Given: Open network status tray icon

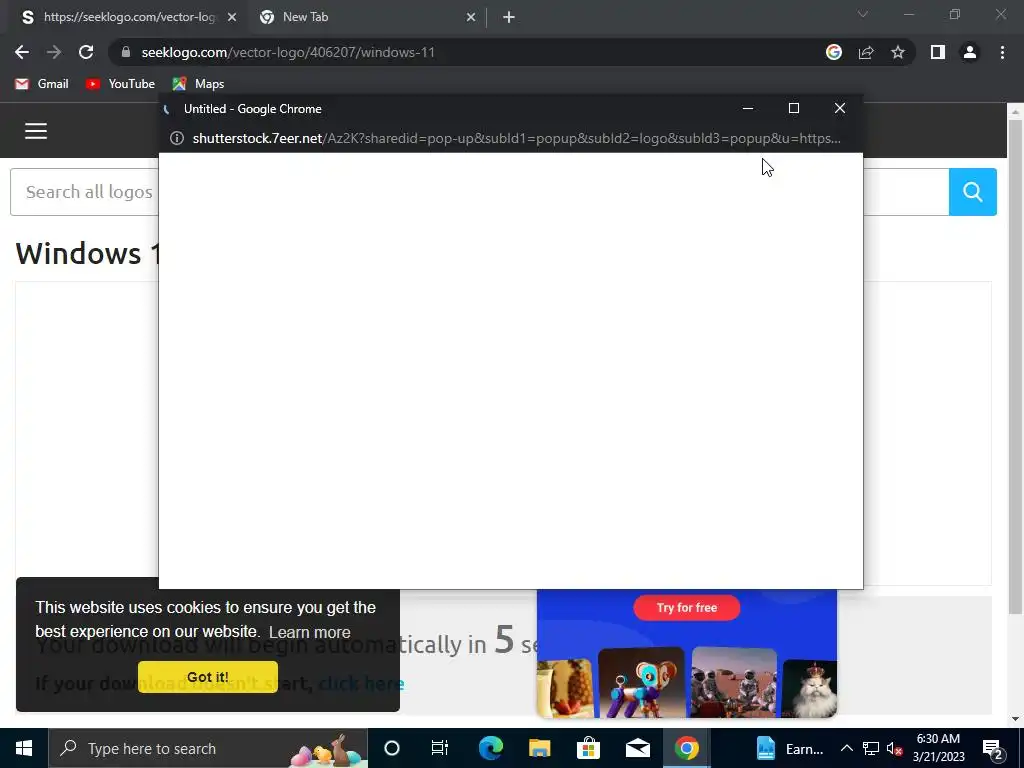Looking at the screenshot, I should click(871, 748).
